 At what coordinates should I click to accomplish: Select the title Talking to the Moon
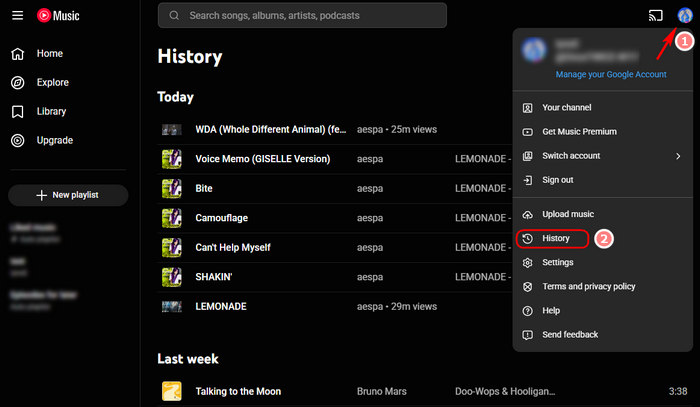(x=238, y=391)
